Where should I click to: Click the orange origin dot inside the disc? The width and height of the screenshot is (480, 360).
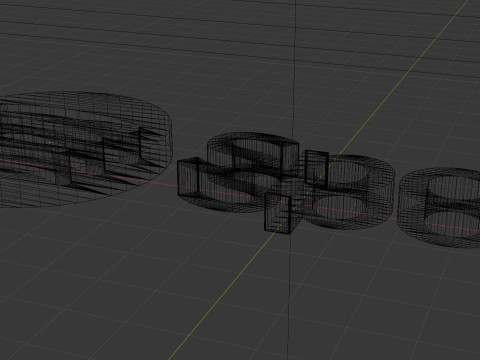point(50,142)
